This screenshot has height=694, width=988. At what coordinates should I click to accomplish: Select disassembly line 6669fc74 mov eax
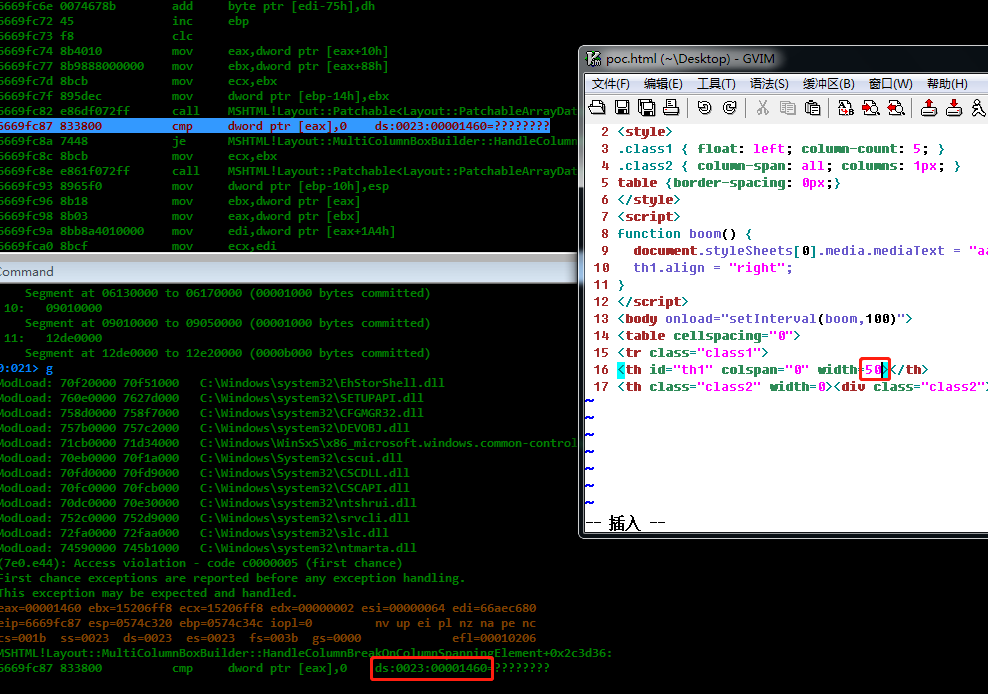pyautogui.click(x=194, y=51)
